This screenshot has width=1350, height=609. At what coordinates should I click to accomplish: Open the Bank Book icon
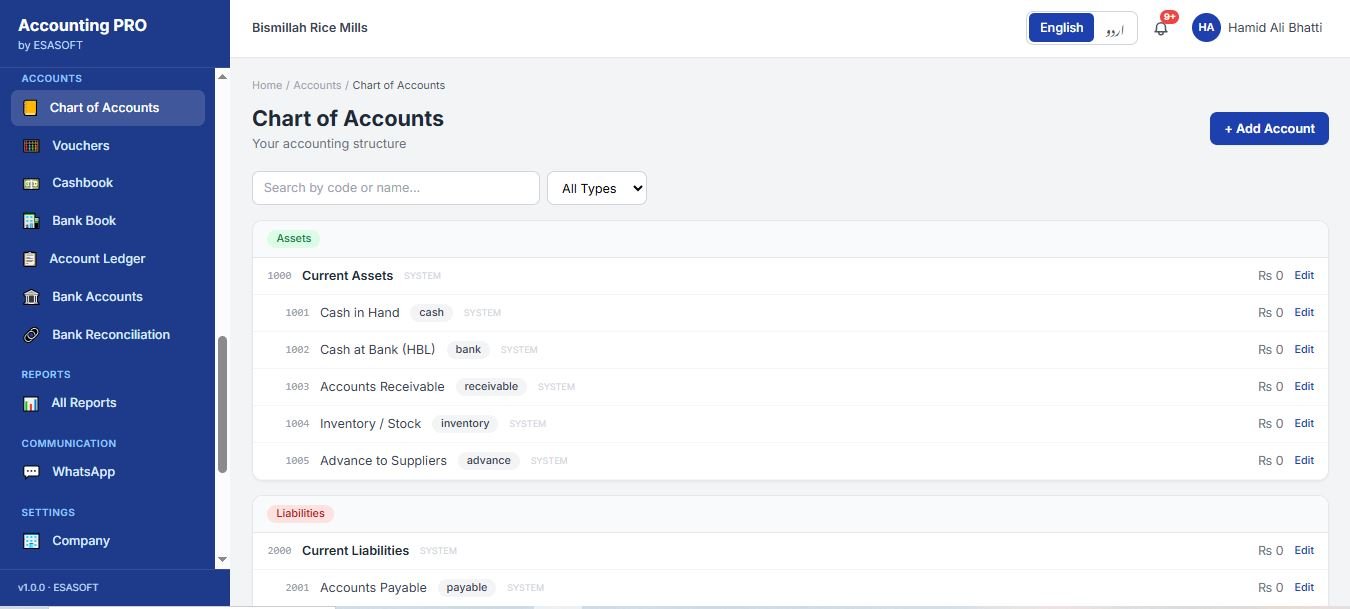coord(31,221)
